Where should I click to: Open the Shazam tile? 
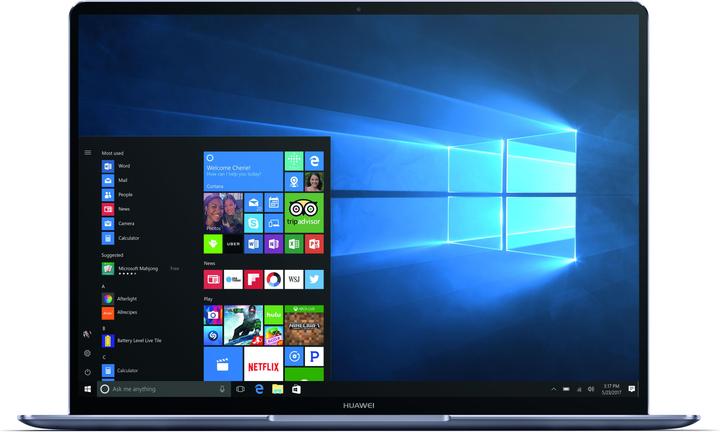click(213, 336)
